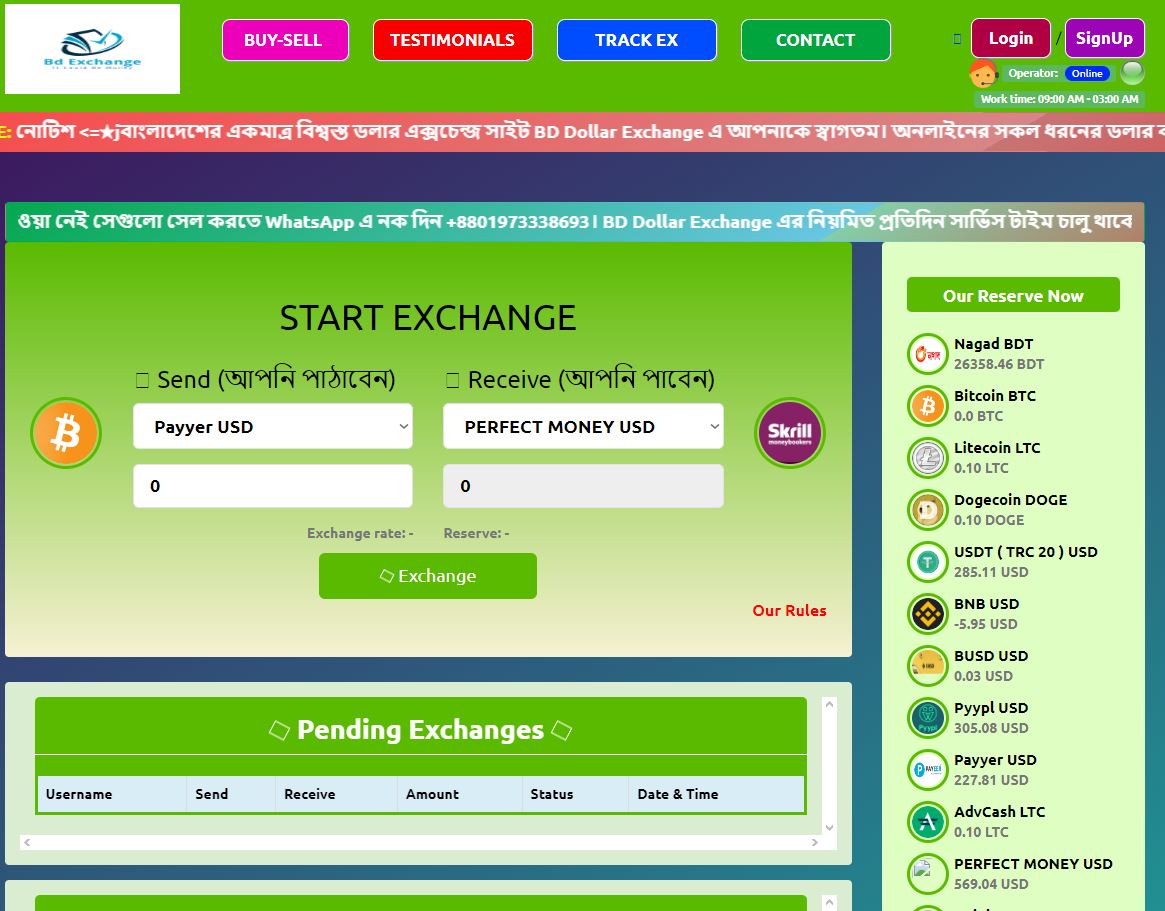The width and height of the screenshot is (1165, 911).
Task: Click the BUSD USD reserve icon
Action: (927, 667)
